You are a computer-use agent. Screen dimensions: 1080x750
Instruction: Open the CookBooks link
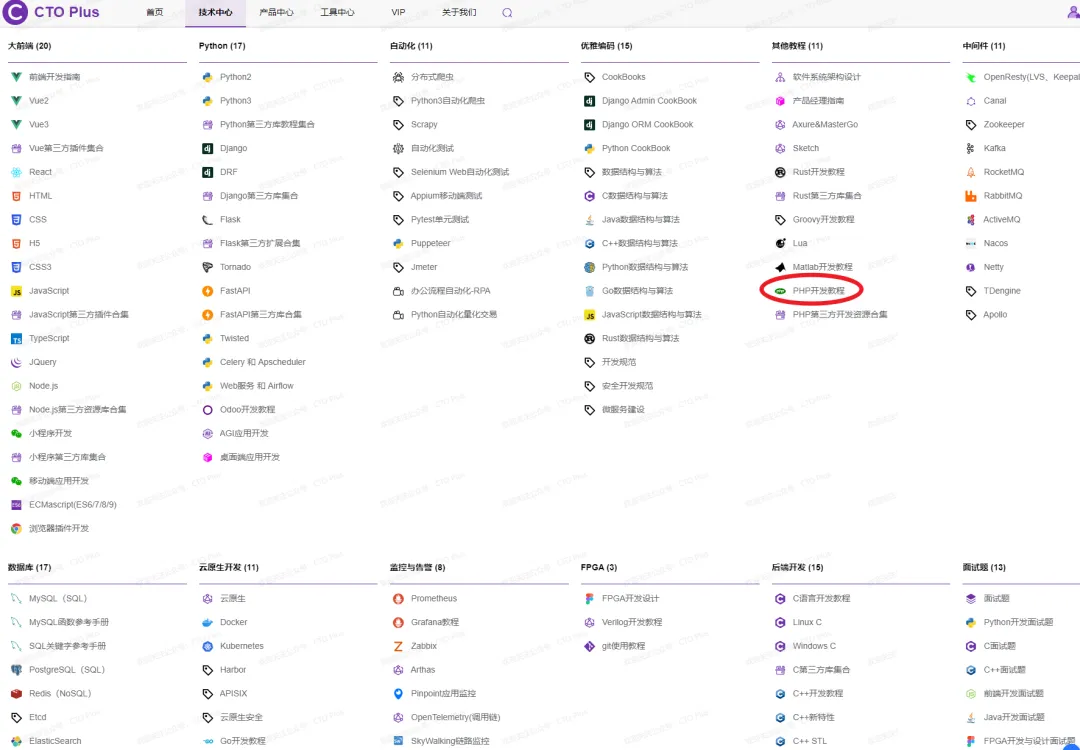(x=623, y=77)
